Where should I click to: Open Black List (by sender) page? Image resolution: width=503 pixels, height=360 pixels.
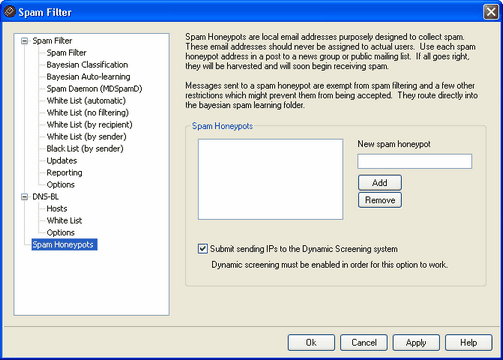click(x=85, y=149)
